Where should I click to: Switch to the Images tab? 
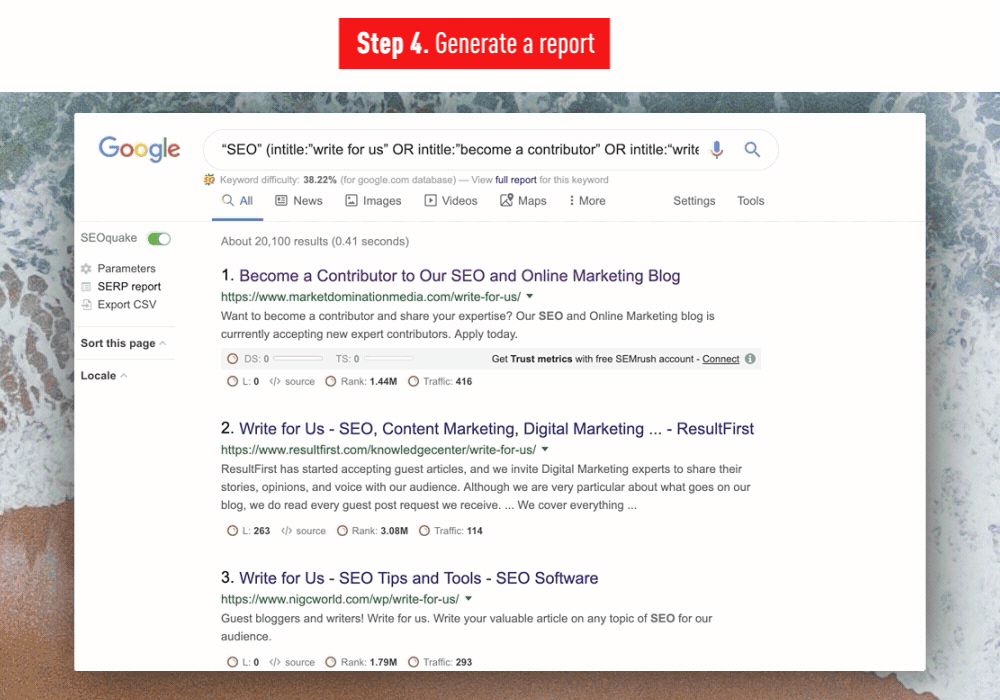click(x=373, y=201)
